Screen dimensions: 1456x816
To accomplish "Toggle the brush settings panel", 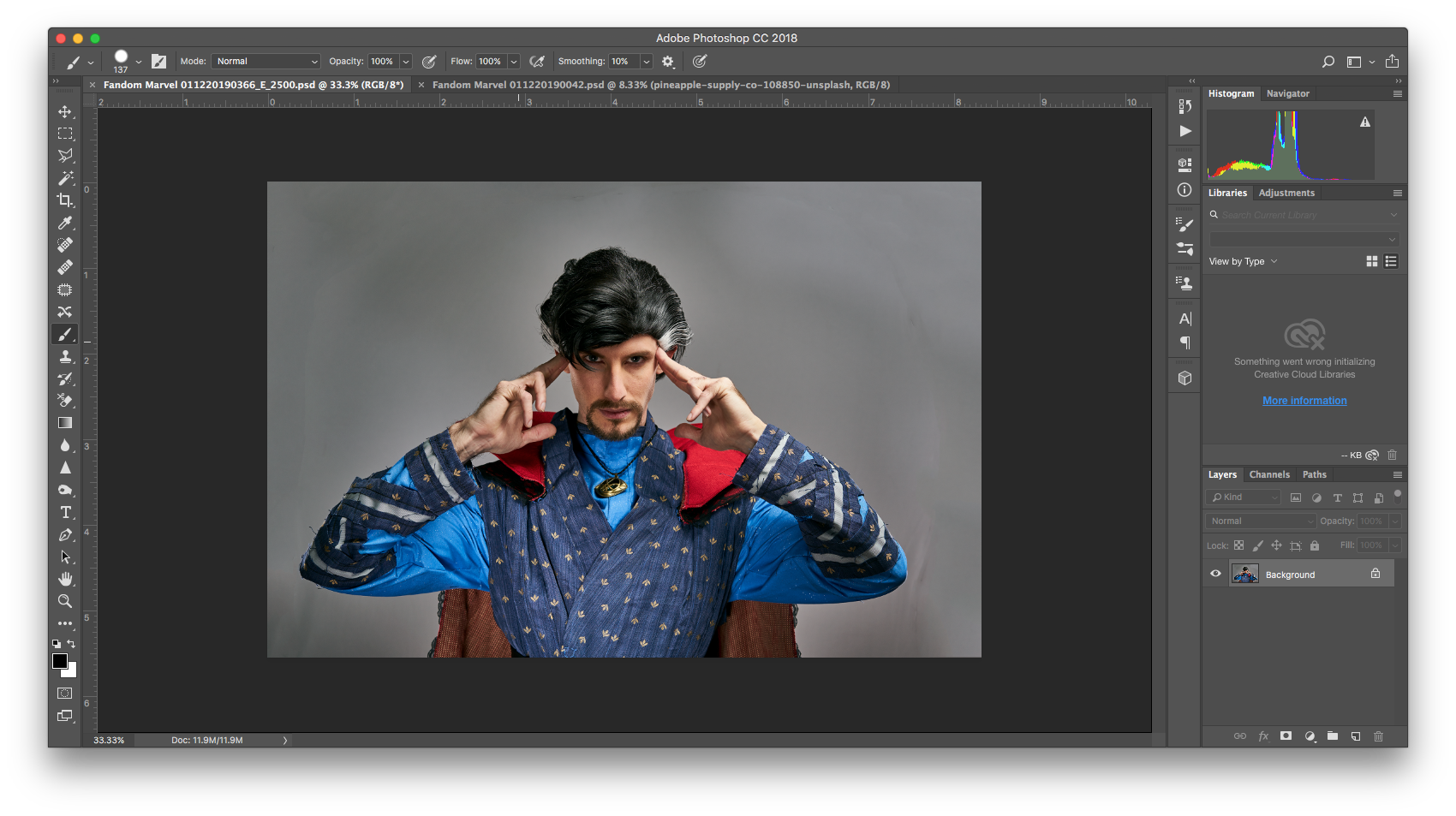I will pos(159,62).
